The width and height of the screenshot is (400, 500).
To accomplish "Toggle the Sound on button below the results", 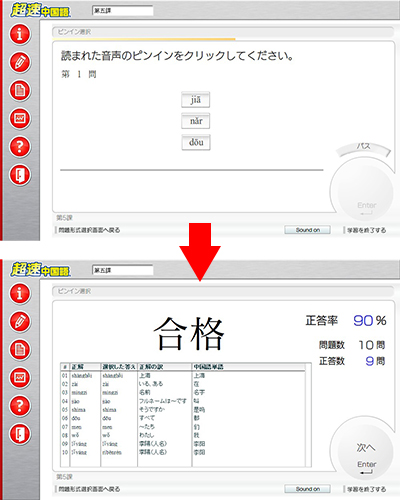I will click(307, 489).
